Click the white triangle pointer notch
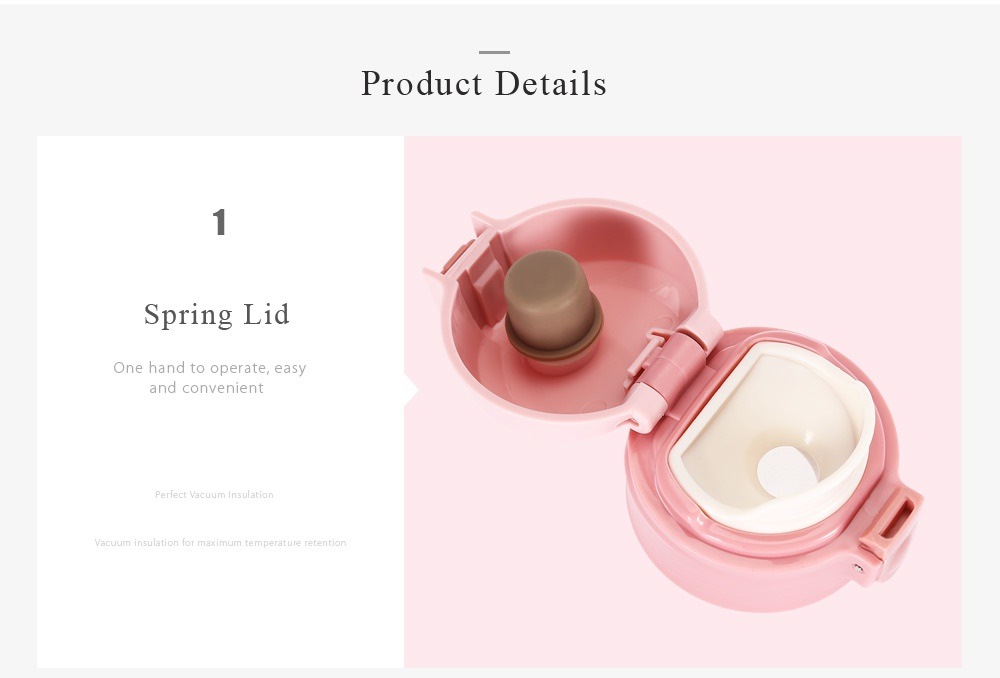The image size is (1000, 678). tap(411, 389)
